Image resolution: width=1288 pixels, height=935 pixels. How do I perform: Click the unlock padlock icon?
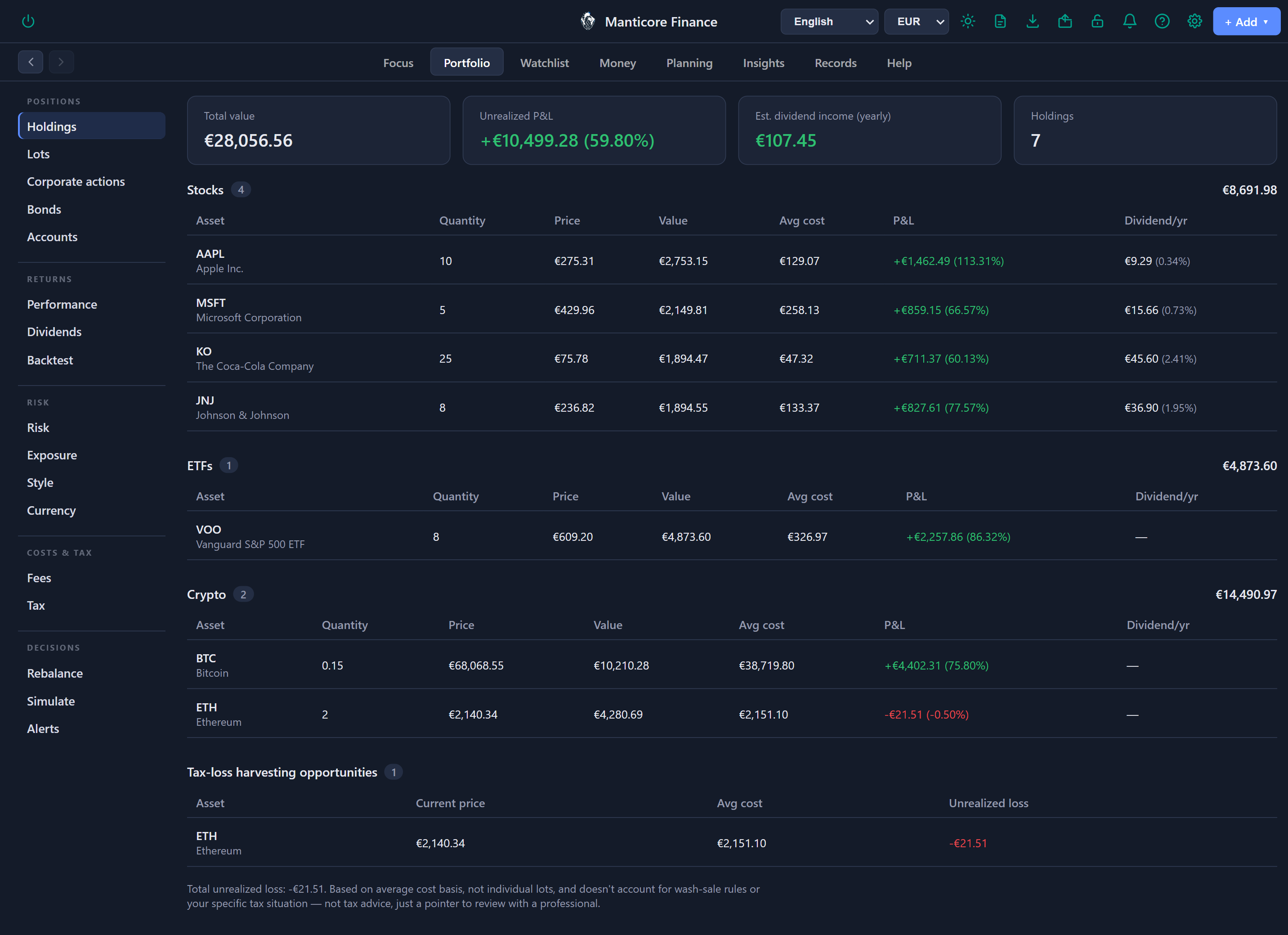pos(1097,22)
